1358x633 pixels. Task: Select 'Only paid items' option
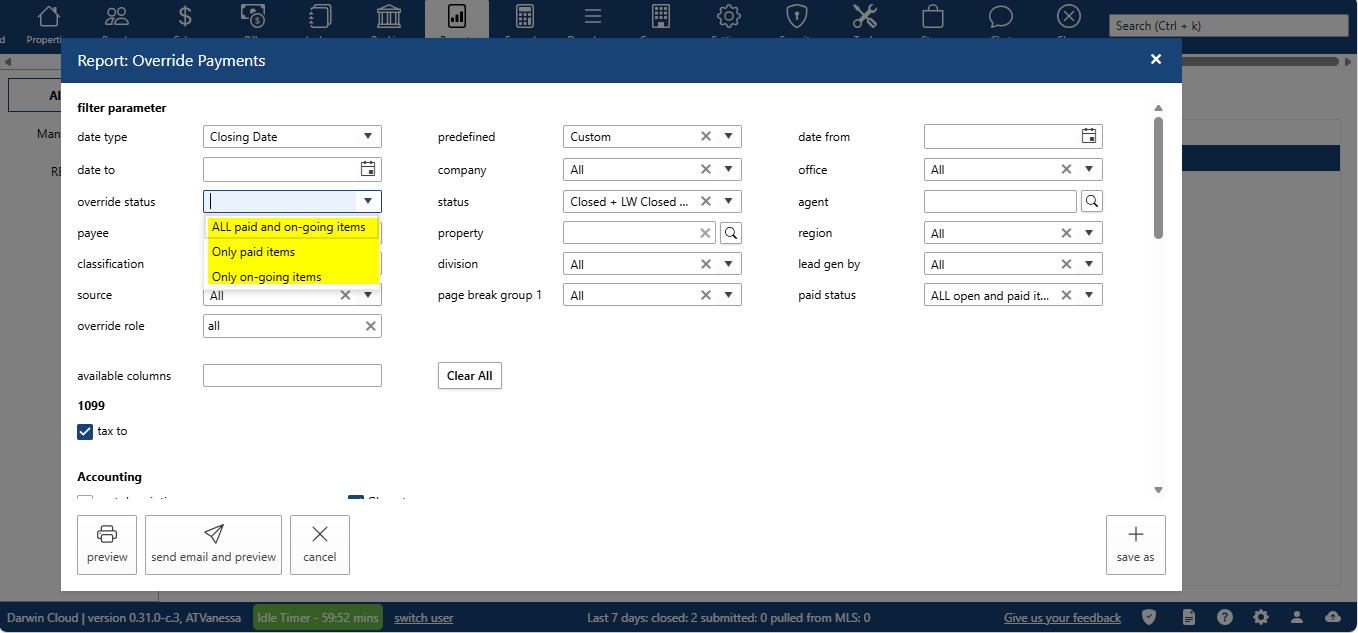click(x=254, y=252)
